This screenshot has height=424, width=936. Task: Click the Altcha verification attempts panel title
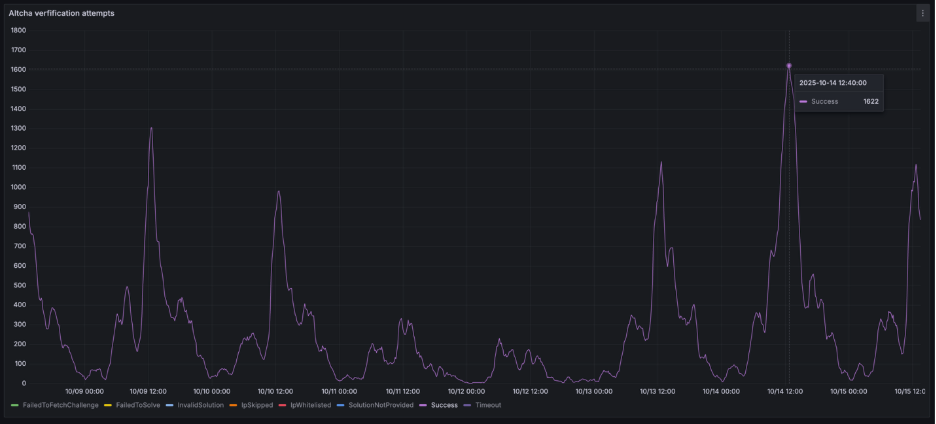61,13
